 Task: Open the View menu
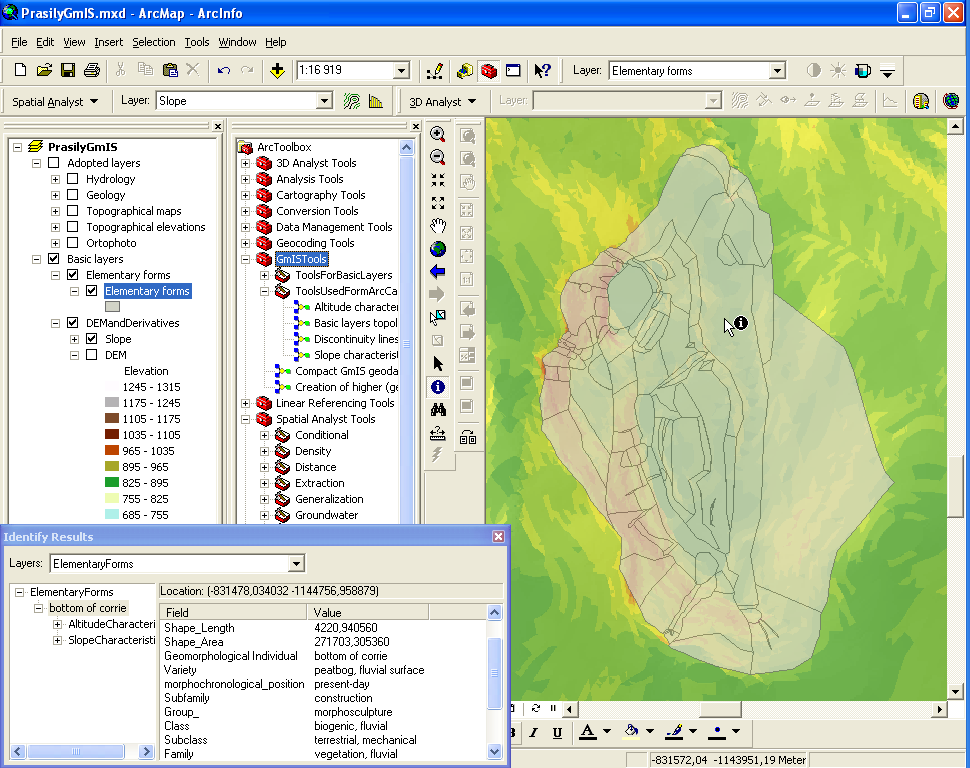tap(74, 42)
